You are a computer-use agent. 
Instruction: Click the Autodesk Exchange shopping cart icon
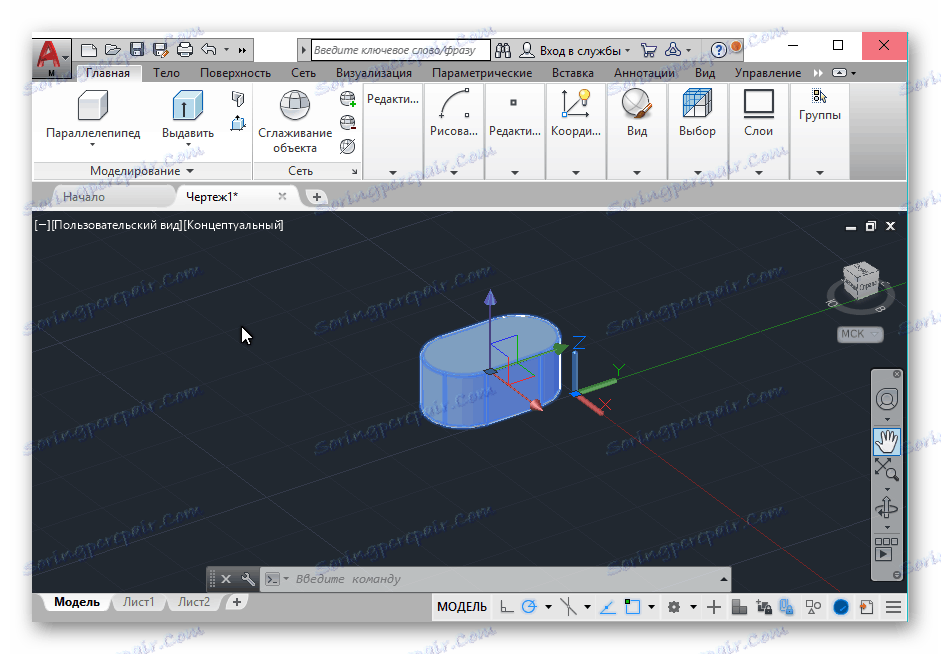(x=649, y=50)
